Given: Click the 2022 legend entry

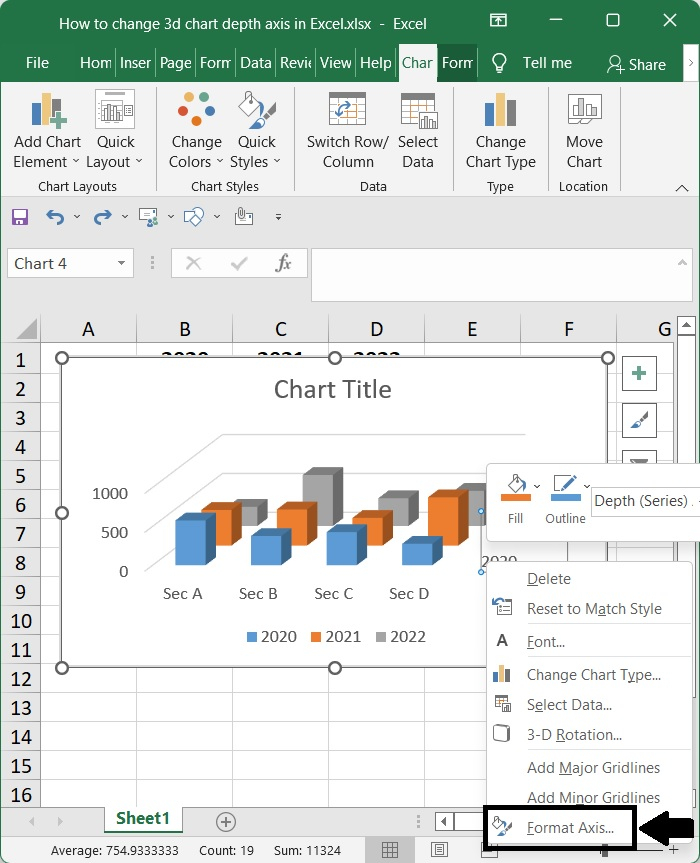Looking at the screenshot, I should click(x=401, y=637).
